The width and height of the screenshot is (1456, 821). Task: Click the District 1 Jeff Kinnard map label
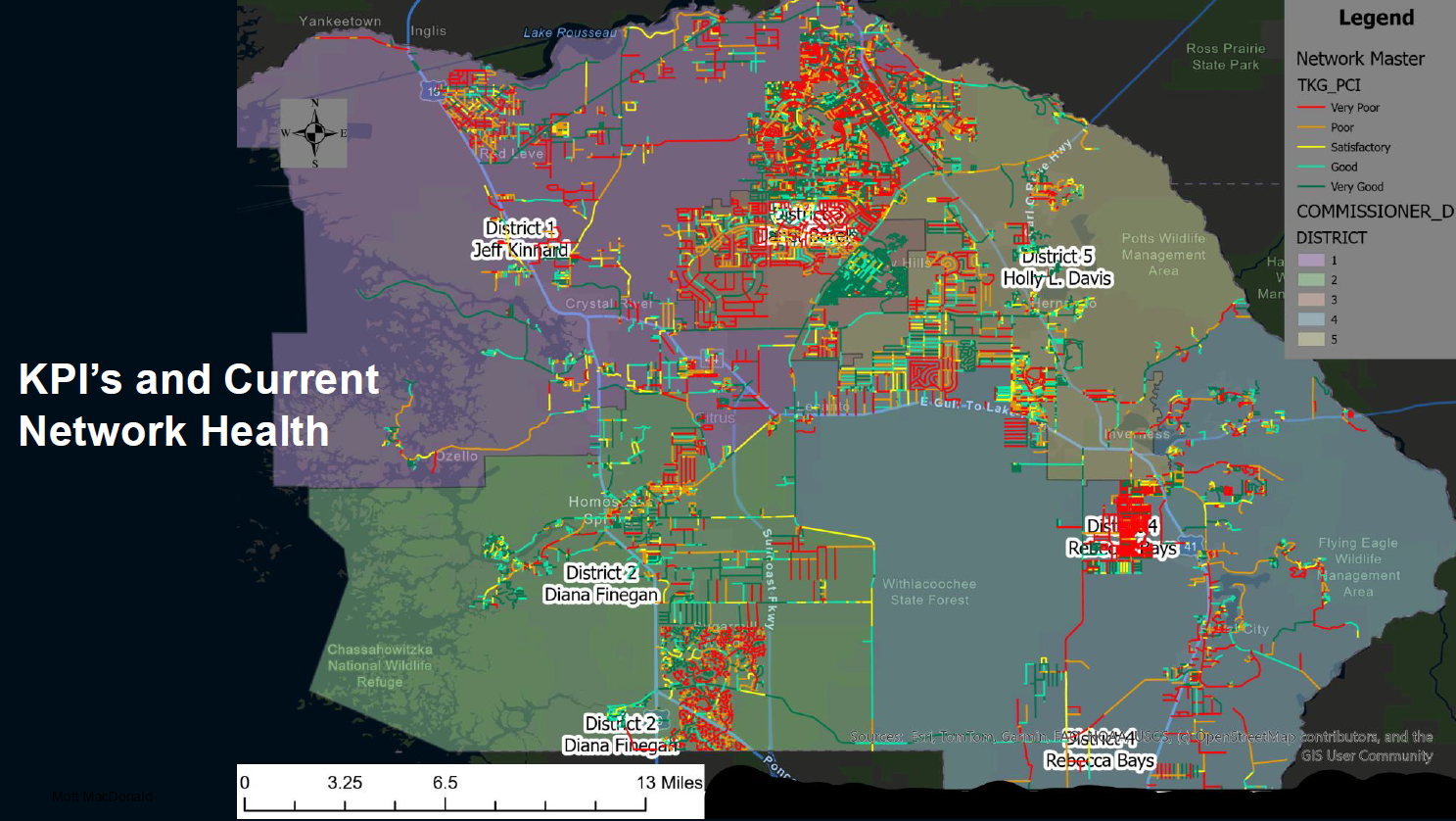(x=520, y=239)
